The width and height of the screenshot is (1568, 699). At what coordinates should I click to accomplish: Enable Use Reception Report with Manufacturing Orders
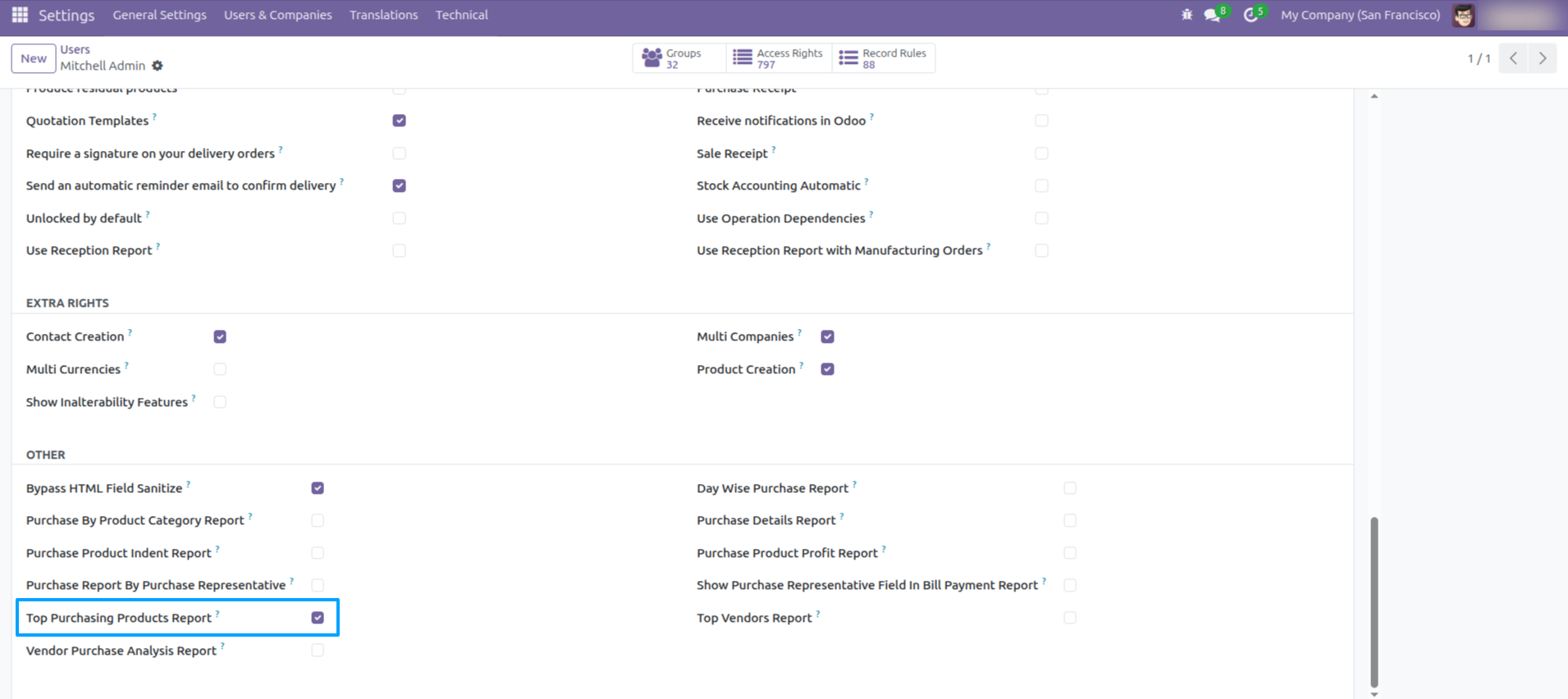pos(1041,250)
